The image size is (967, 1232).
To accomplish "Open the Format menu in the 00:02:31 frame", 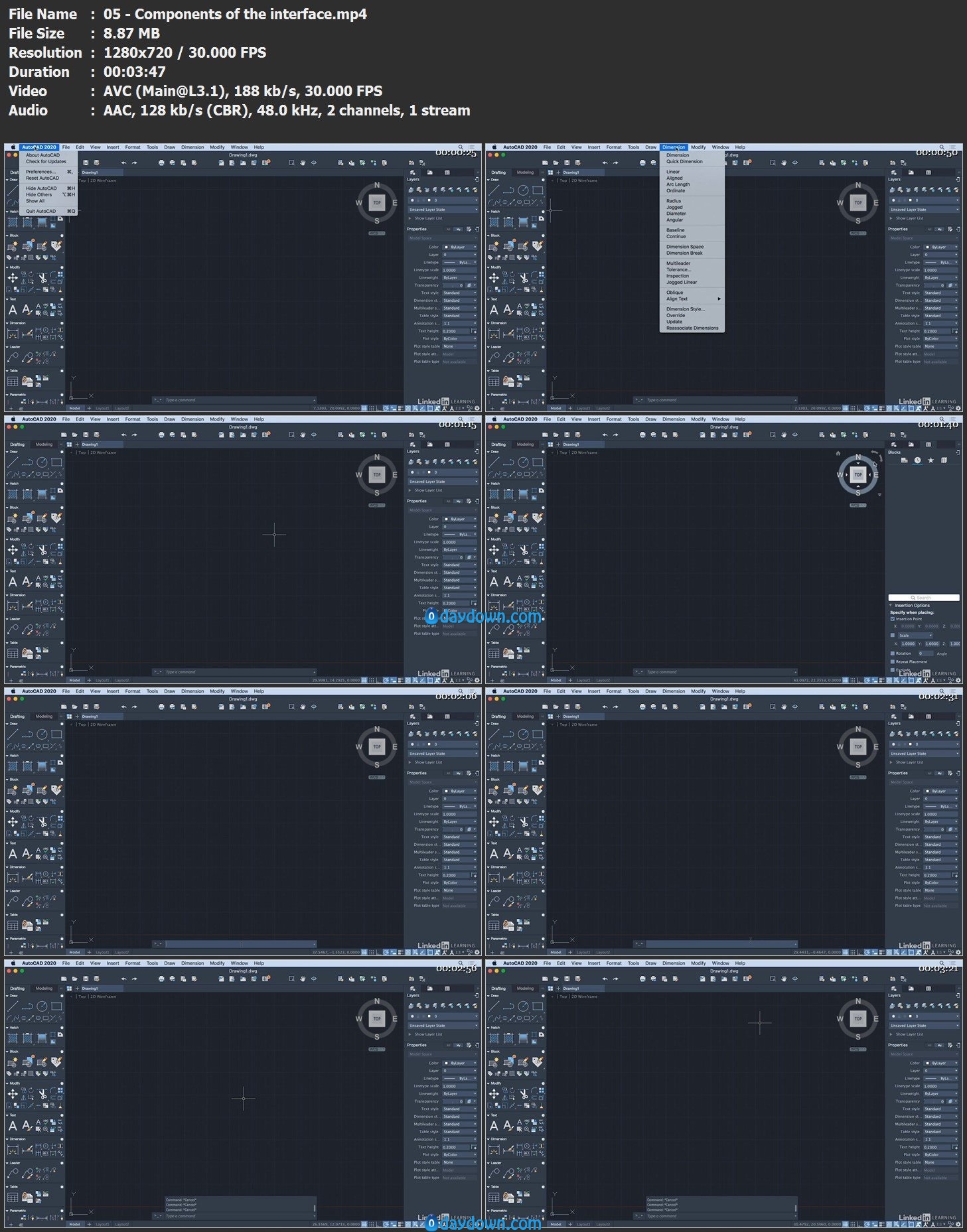I will pos(614,691).
